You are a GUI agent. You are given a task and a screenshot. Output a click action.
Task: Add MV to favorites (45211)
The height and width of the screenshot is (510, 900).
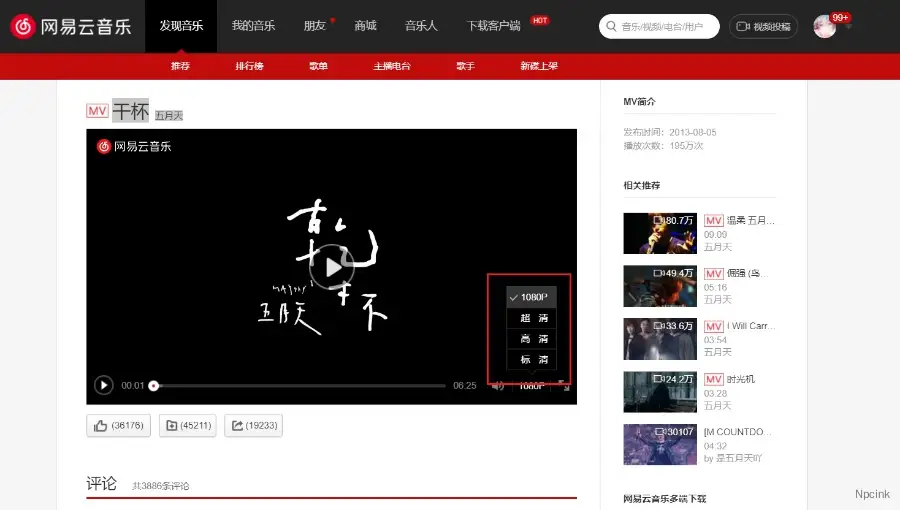[188, 426]
